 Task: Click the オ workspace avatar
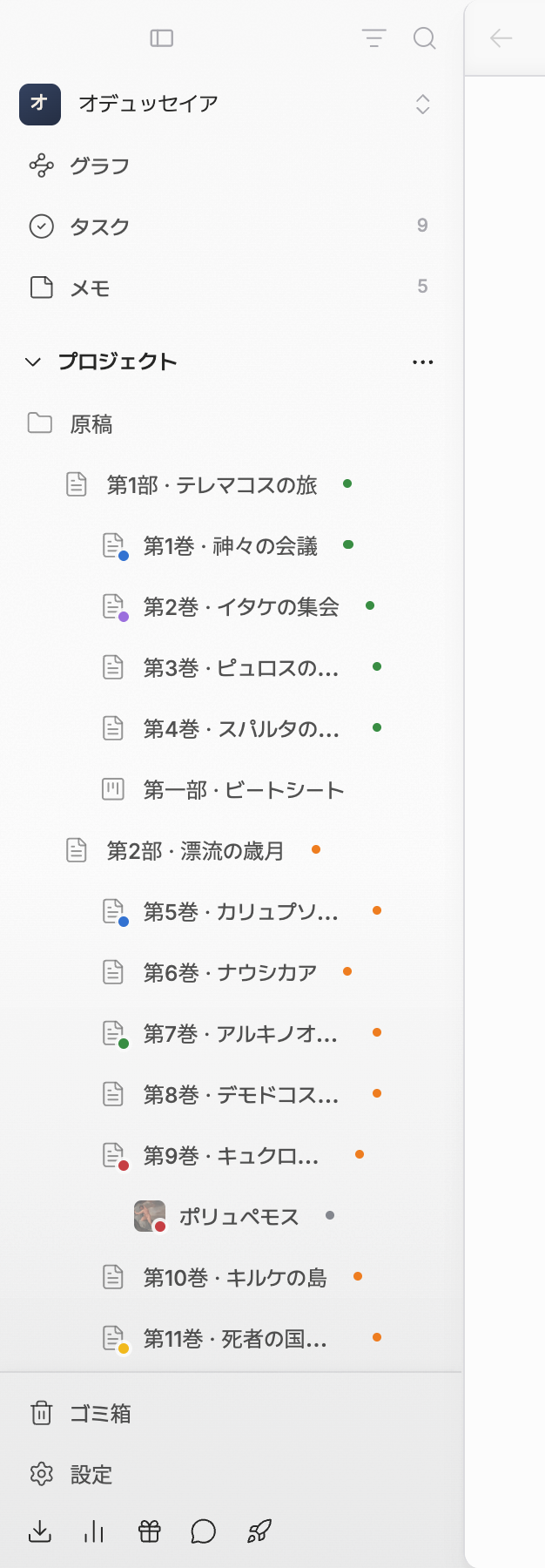pyautogui.click(x=40, y=105)
